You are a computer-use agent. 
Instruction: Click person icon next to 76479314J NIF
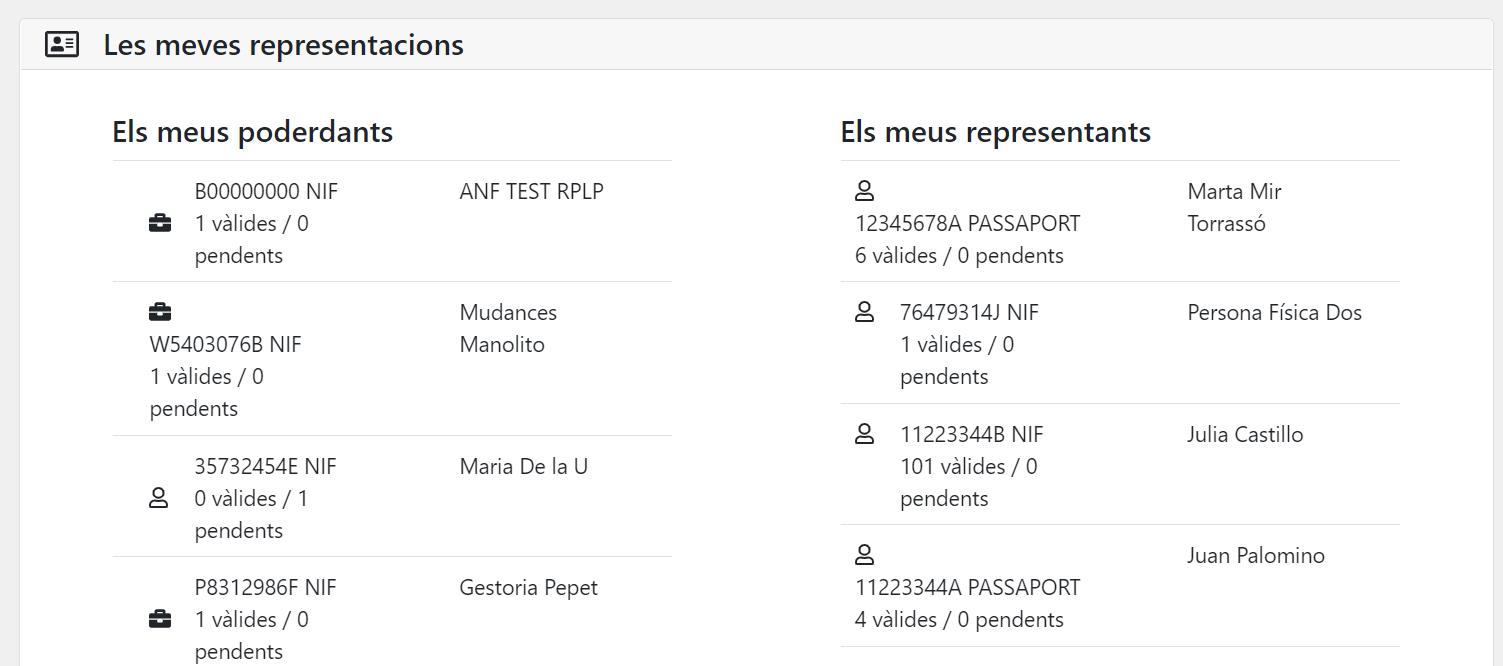pos(865,313)
